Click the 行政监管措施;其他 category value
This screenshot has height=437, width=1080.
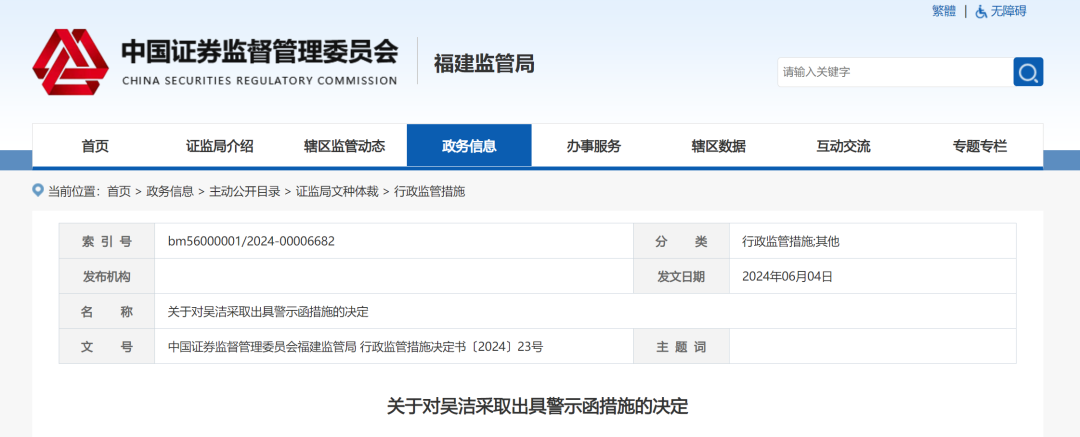coord(791,241)
